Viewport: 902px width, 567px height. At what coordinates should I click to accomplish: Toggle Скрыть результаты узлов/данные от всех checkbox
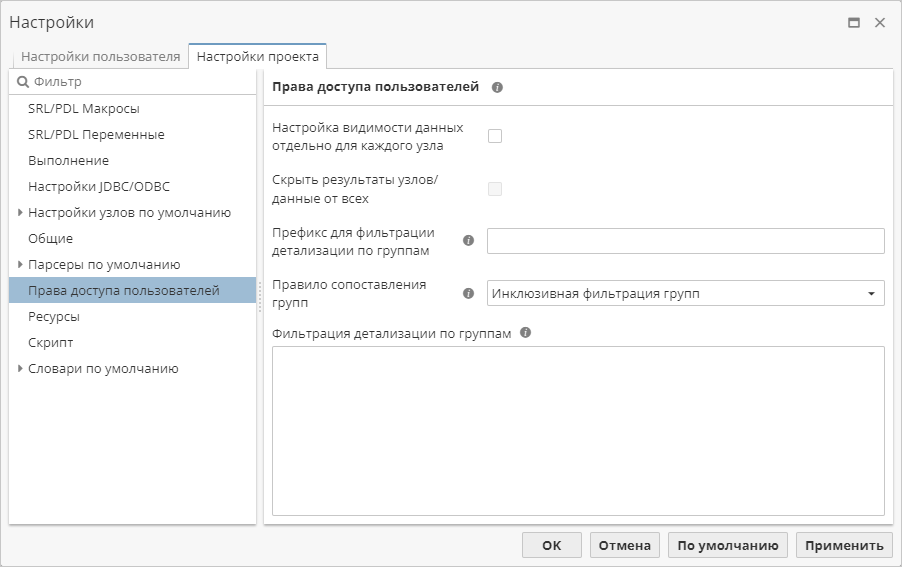click(x=495, y=189)
